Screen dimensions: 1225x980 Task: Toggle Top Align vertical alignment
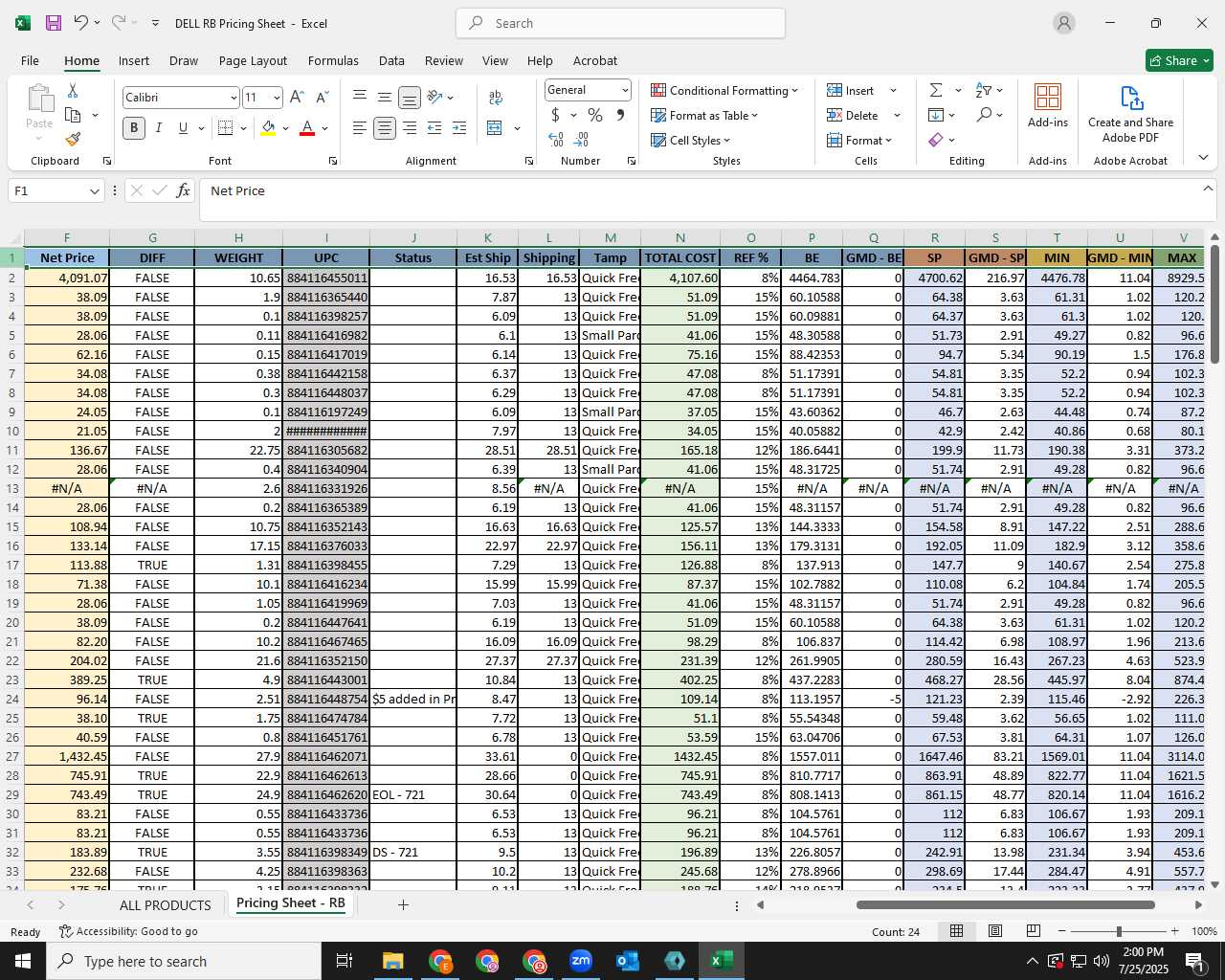pyautogui.click(x=360, y=98)
